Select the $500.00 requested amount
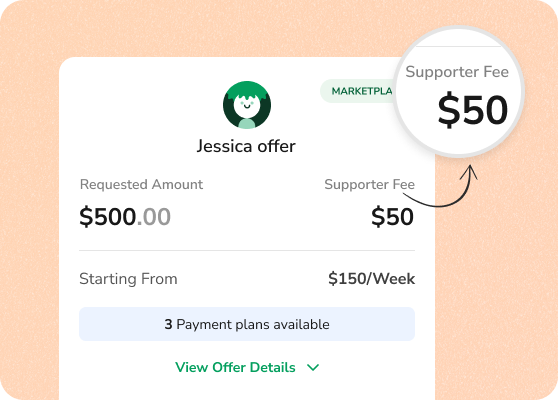The width and height of the screenshot is (558, 400). tap(125, 217)
